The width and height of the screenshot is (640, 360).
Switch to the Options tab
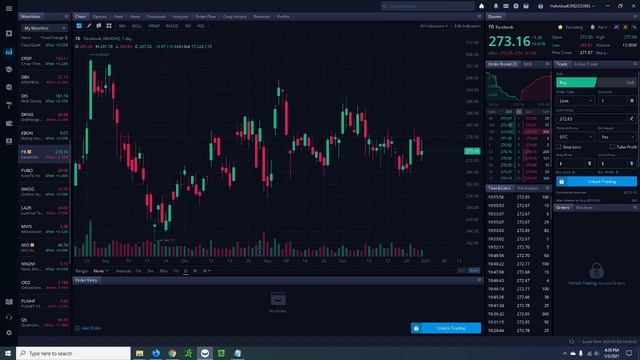[x=100, y=17]
